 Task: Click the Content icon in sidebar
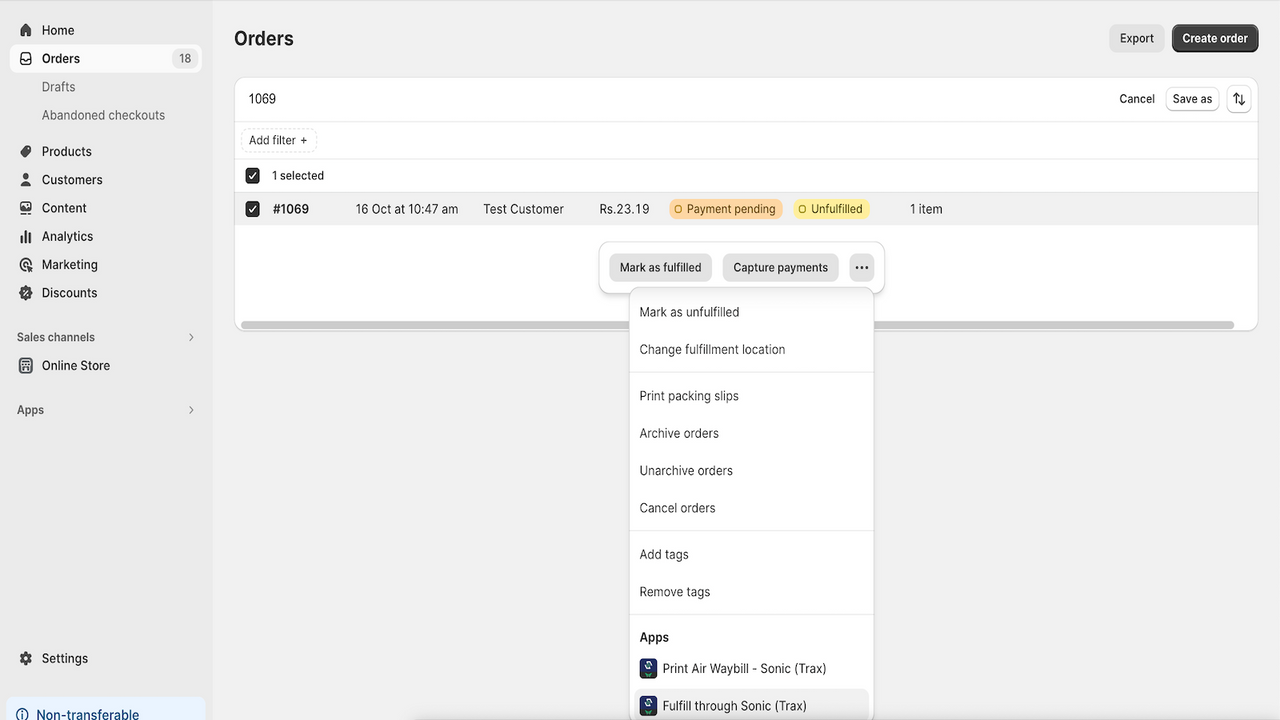[26, 208]
